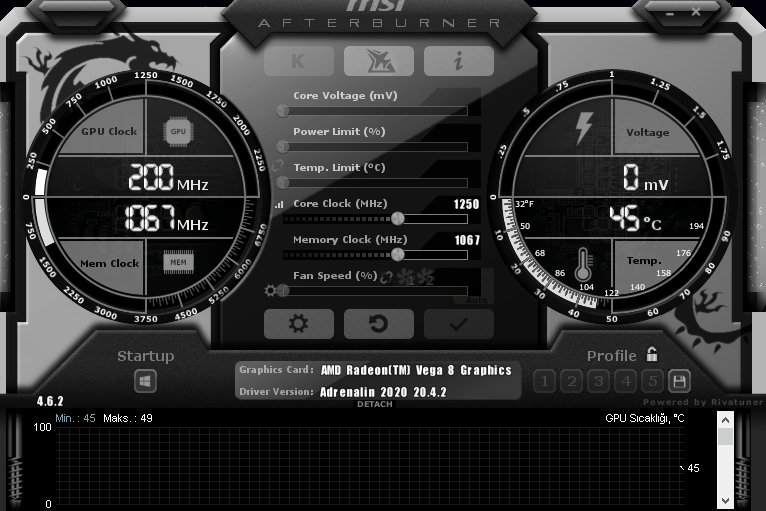Viewport: 766px width, 511px height.
Task: Adjust the Memory Clock slider handle
Action: (398, 254)
